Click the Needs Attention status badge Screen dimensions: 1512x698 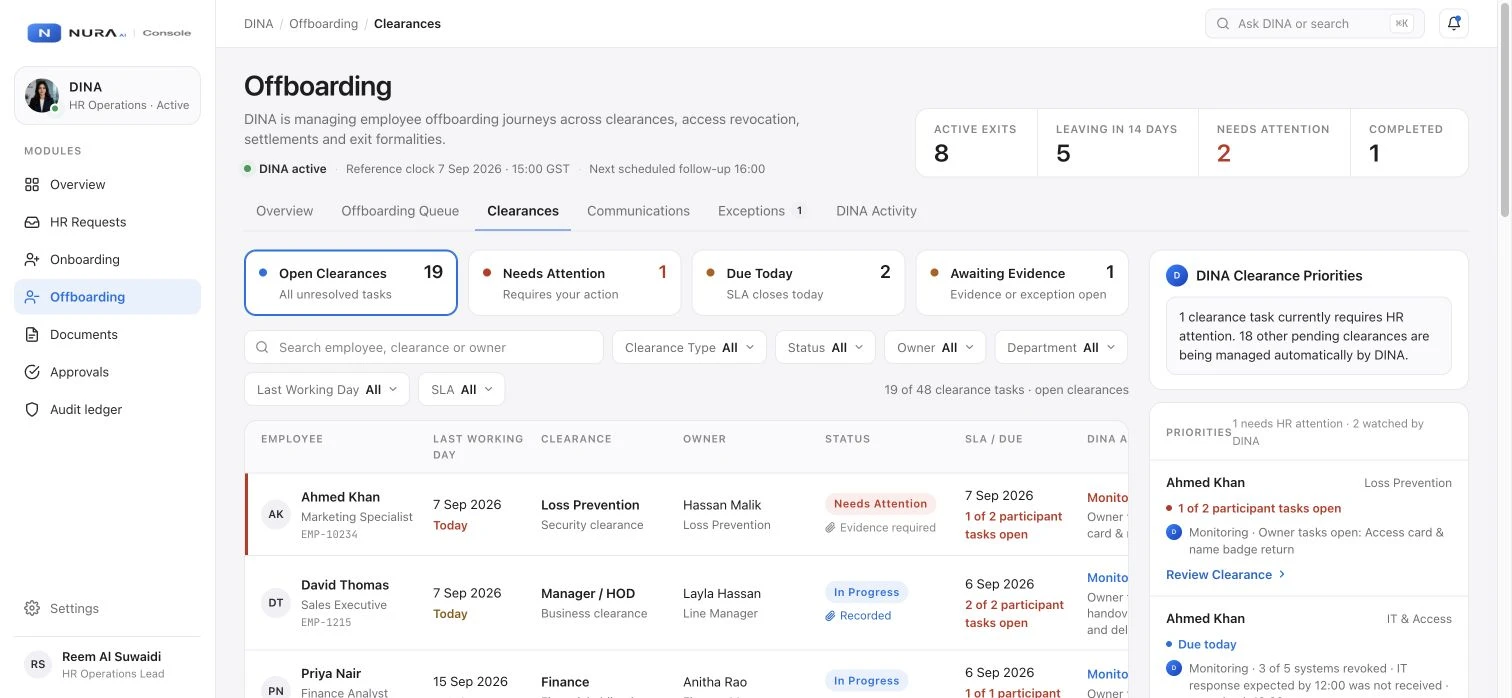click(880, 504)
